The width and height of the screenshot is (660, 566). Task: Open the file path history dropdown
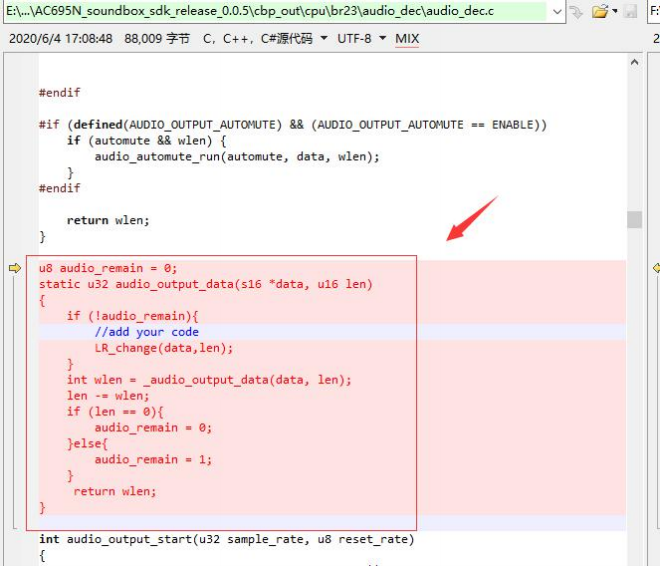point(557,12)
